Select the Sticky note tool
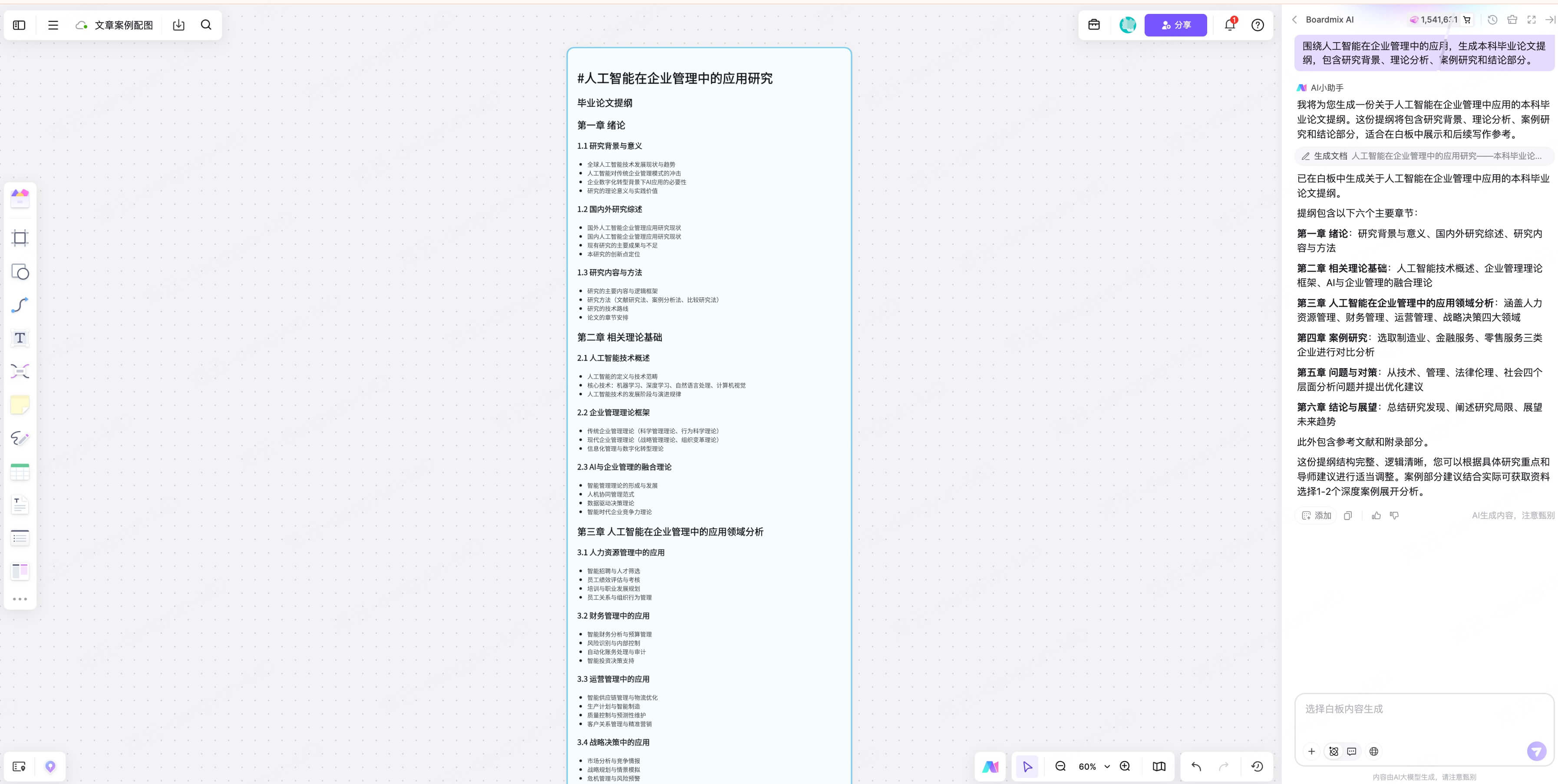The height and width of the screenshot is (784, 1558). coord(20,405)
